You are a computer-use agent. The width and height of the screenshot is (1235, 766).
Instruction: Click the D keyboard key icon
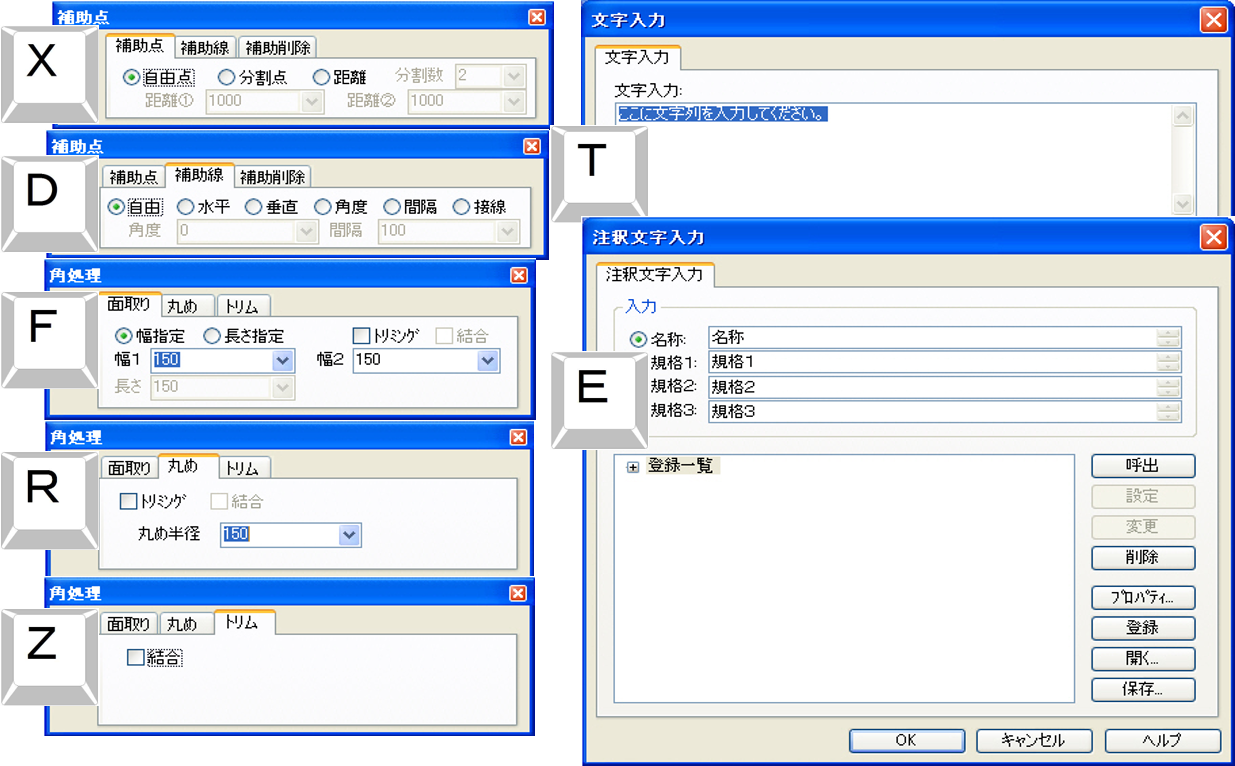point(42,192)
